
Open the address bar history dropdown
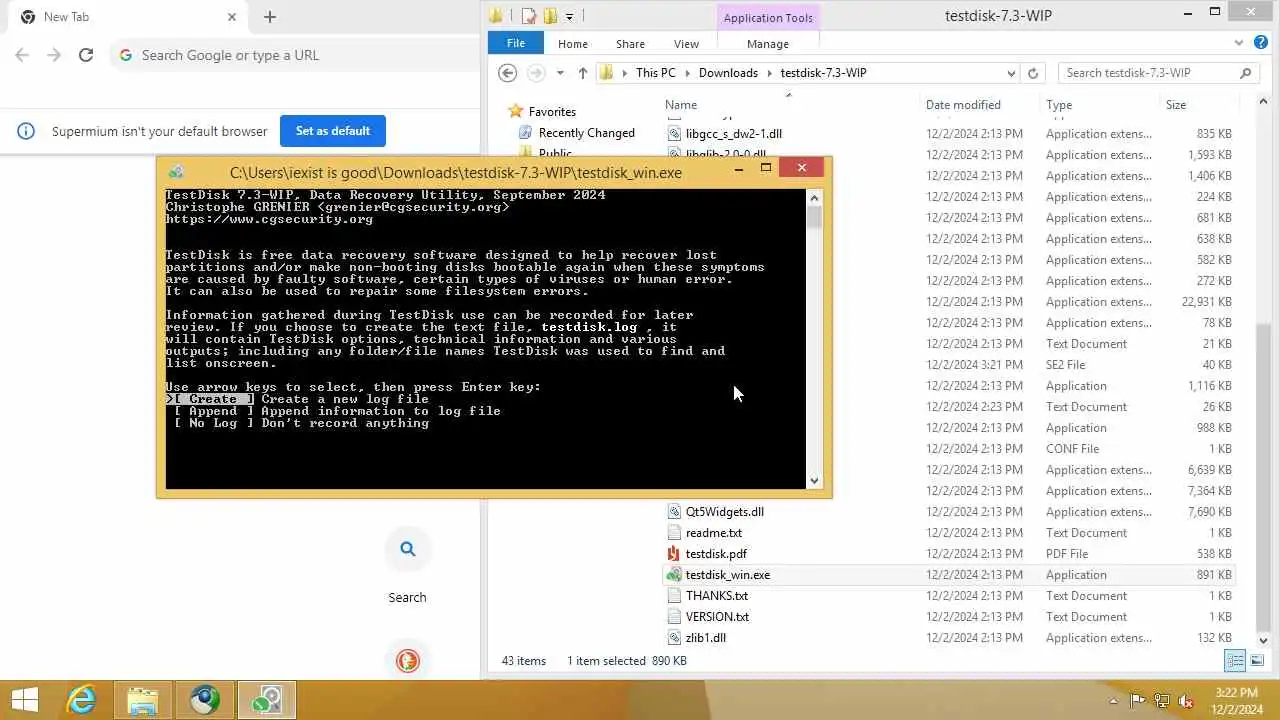(1012, 73)
